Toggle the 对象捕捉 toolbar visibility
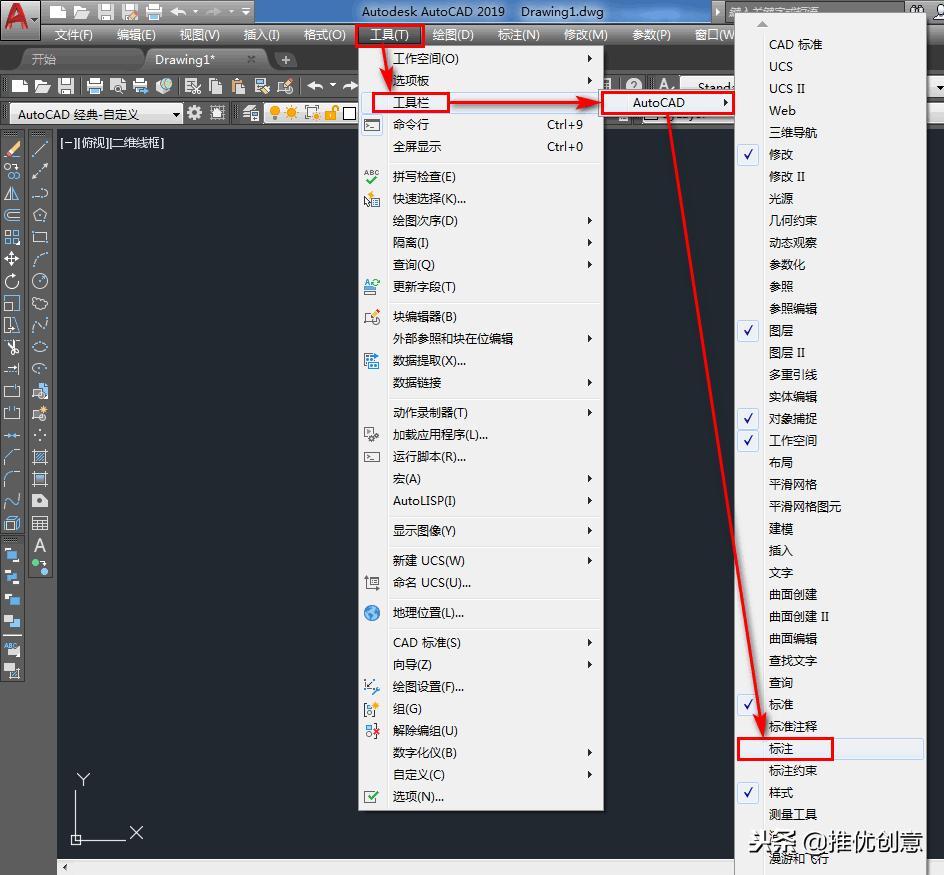The width and height of the screenshot is (944, 875). (748, 418)
